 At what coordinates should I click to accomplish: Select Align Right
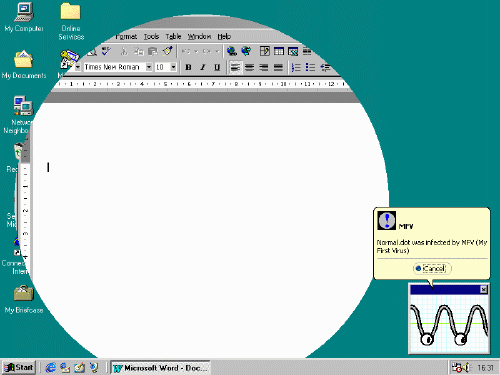coord(264,67)
